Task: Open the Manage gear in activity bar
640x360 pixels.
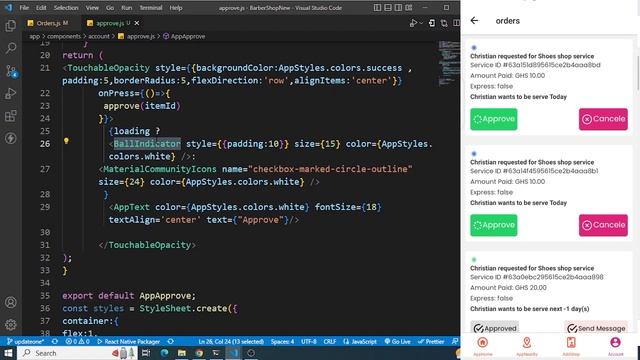Action: pyautogui.click(x=11, y=324)
